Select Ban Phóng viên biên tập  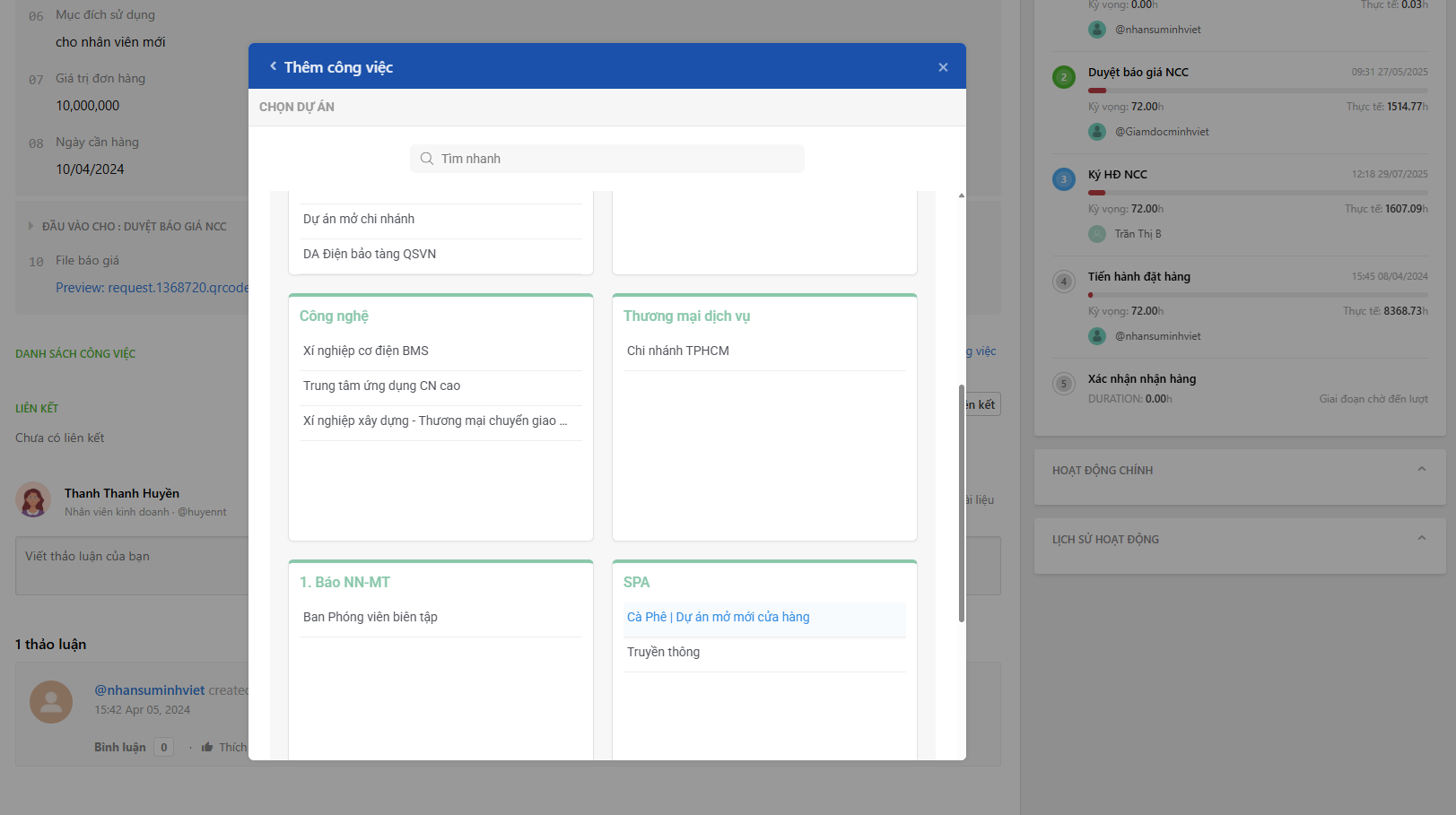440,617
